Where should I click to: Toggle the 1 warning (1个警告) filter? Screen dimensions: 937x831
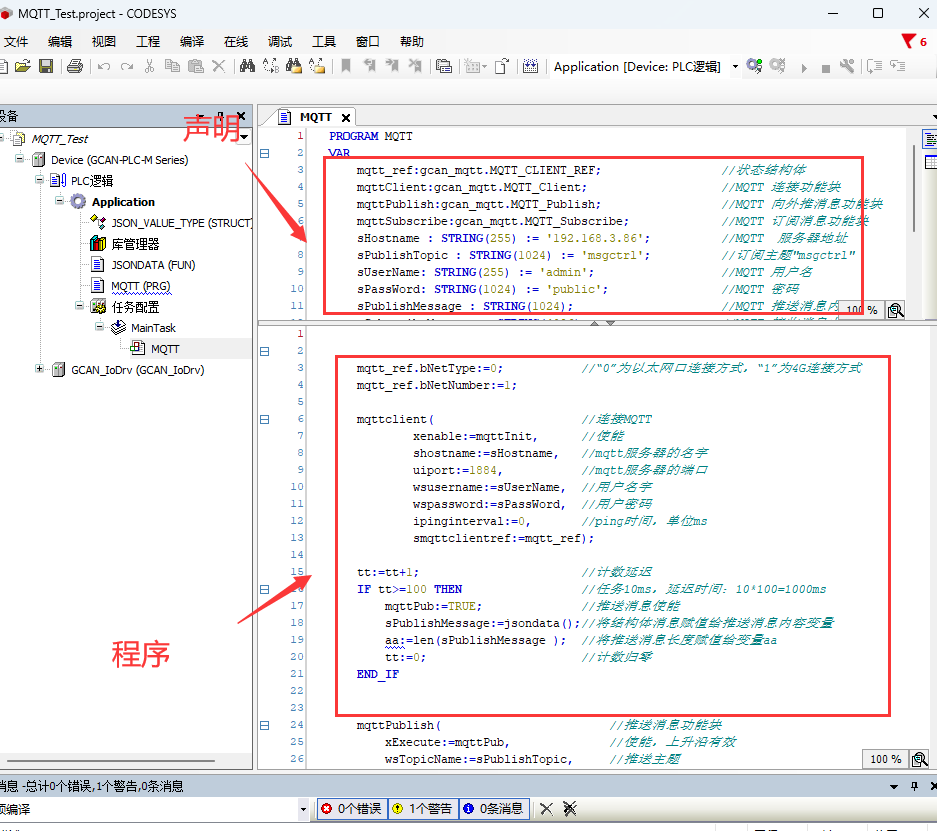point(421,808)
